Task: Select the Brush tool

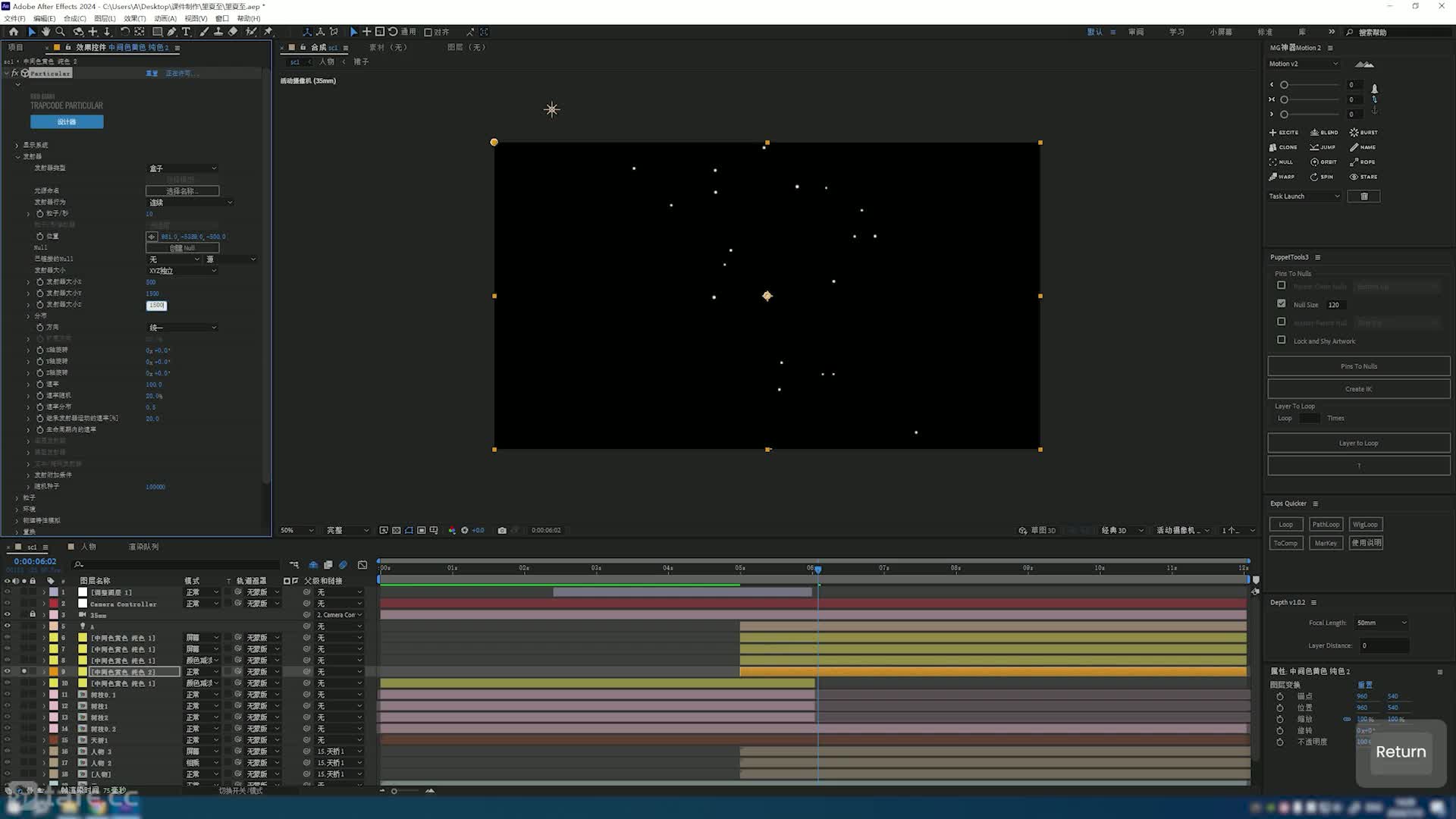Action: tap(204, 32)
